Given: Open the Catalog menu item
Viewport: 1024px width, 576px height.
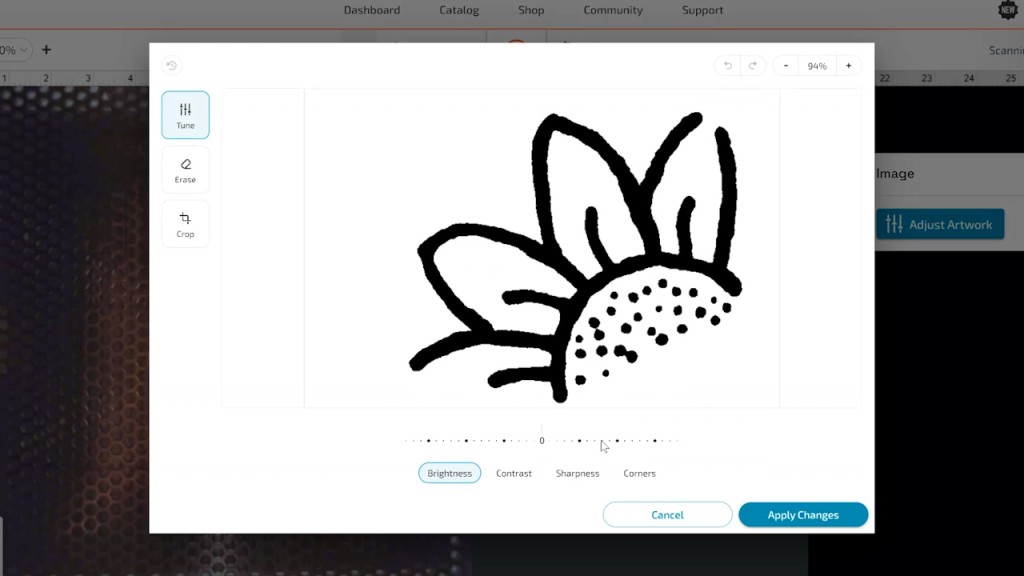Looking at the screenshot, I should (x=459, y=10).
